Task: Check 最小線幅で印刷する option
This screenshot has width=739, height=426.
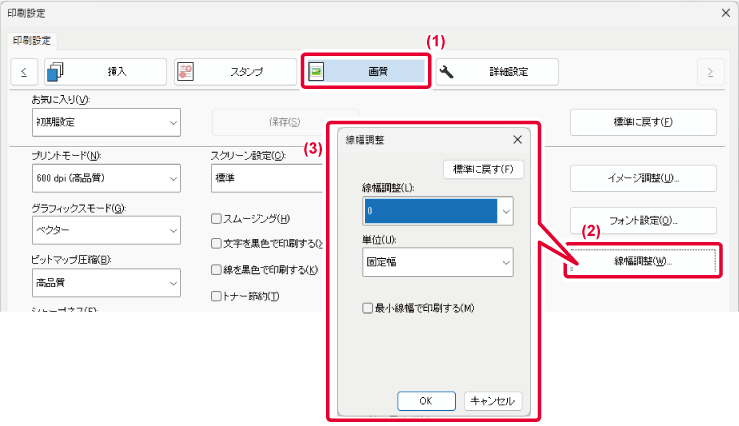Action: (x=368, y=309)
